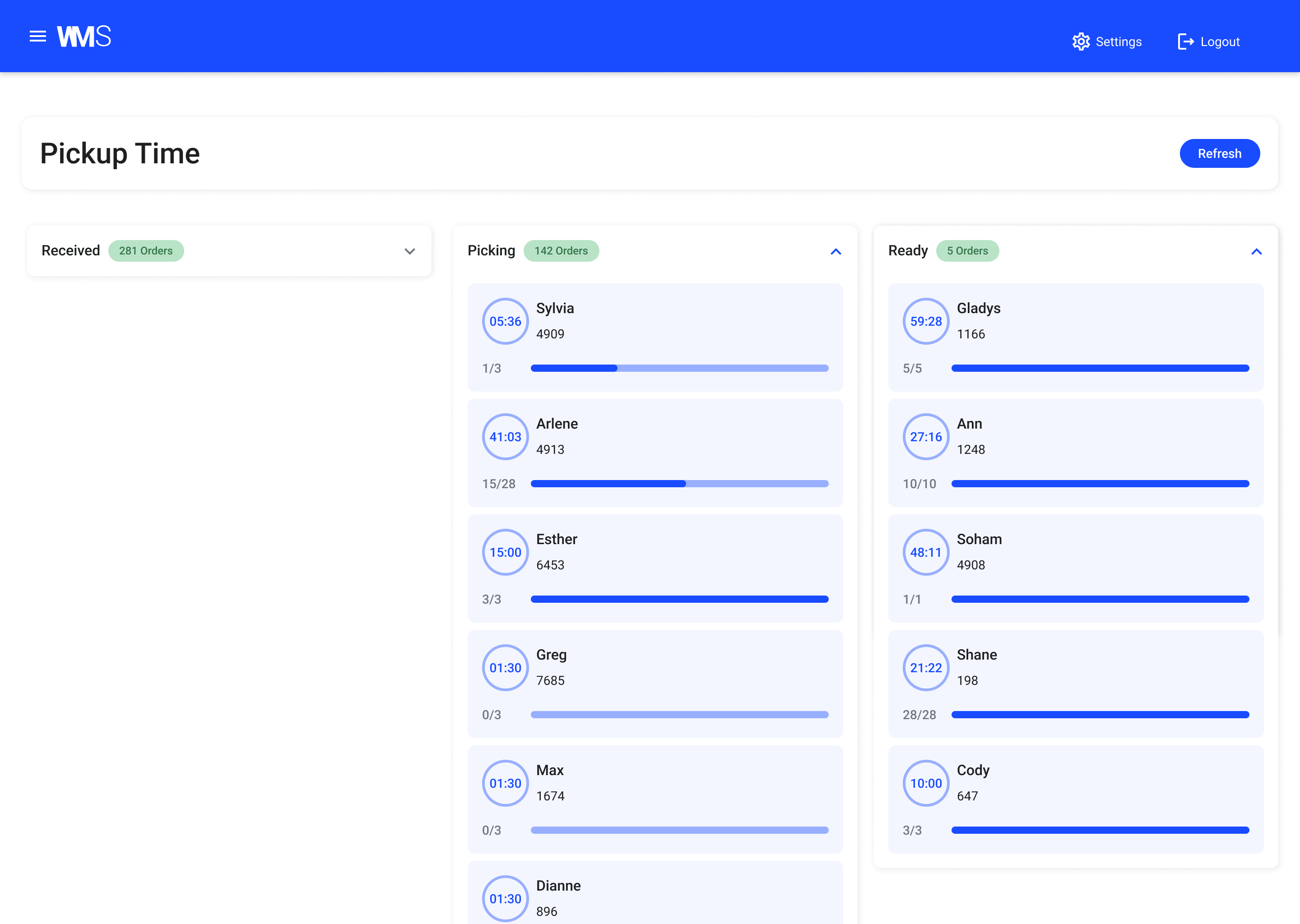Viewport: 1300px width, 924px height.
Task: Collapse the Ready orders panel
Action: pyautogui.click(x=1256, y=251)
